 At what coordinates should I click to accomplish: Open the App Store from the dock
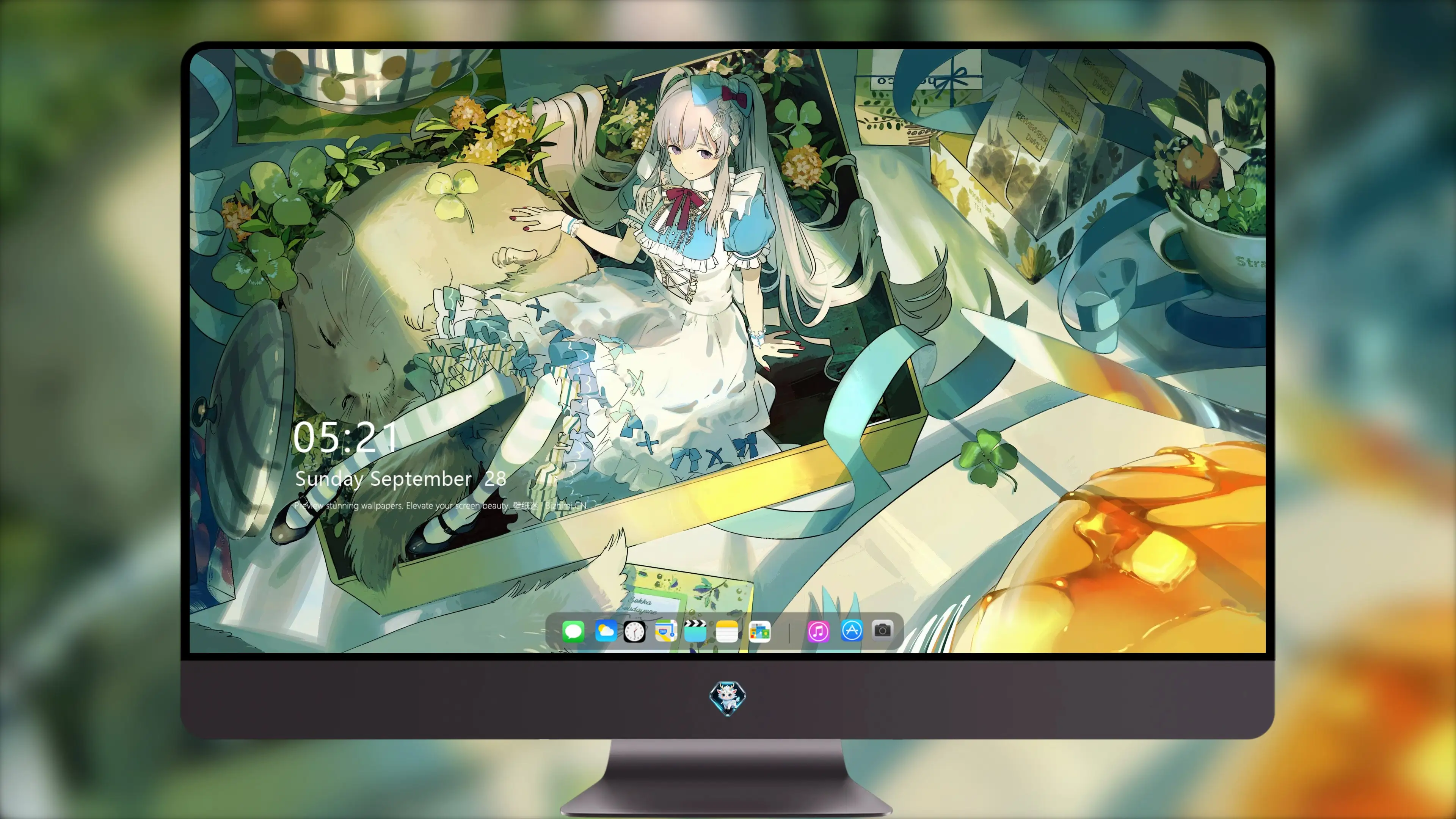point(852,630)
